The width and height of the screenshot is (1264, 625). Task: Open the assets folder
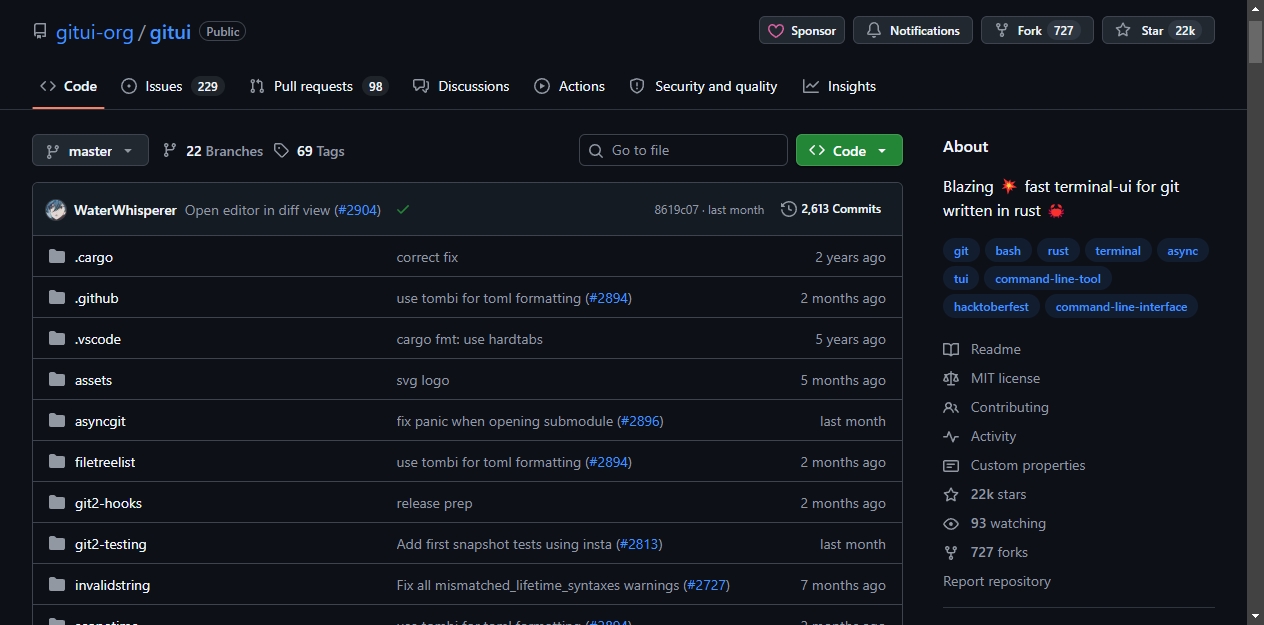click(93, 380)
